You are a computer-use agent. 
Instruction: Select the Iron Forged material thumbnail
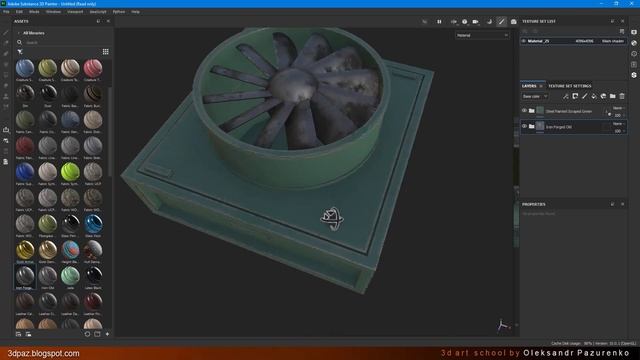coord(25,276)
